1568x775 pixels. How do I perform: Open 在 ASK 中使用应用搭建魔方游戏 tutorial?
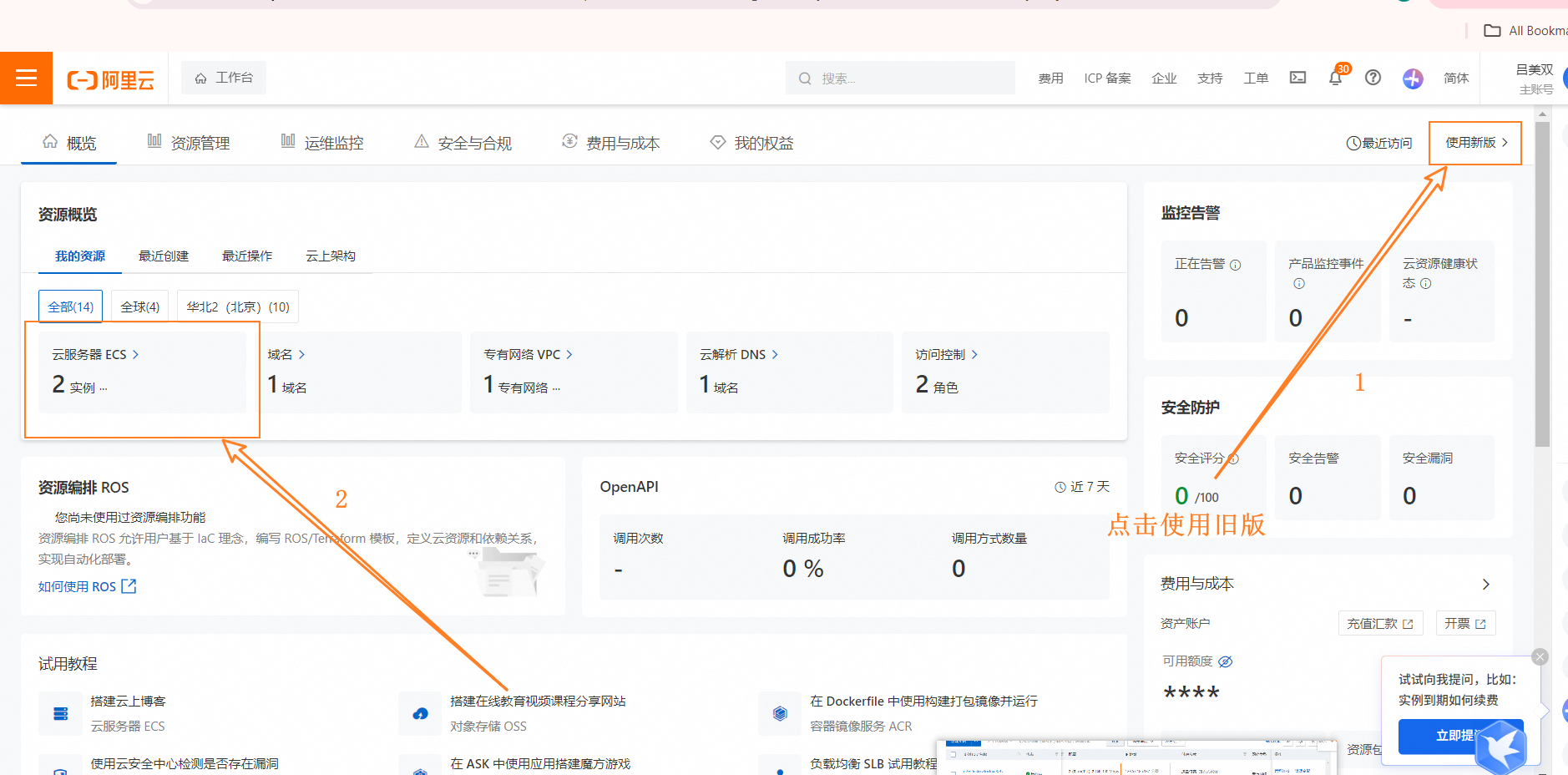tap(540, 763)
